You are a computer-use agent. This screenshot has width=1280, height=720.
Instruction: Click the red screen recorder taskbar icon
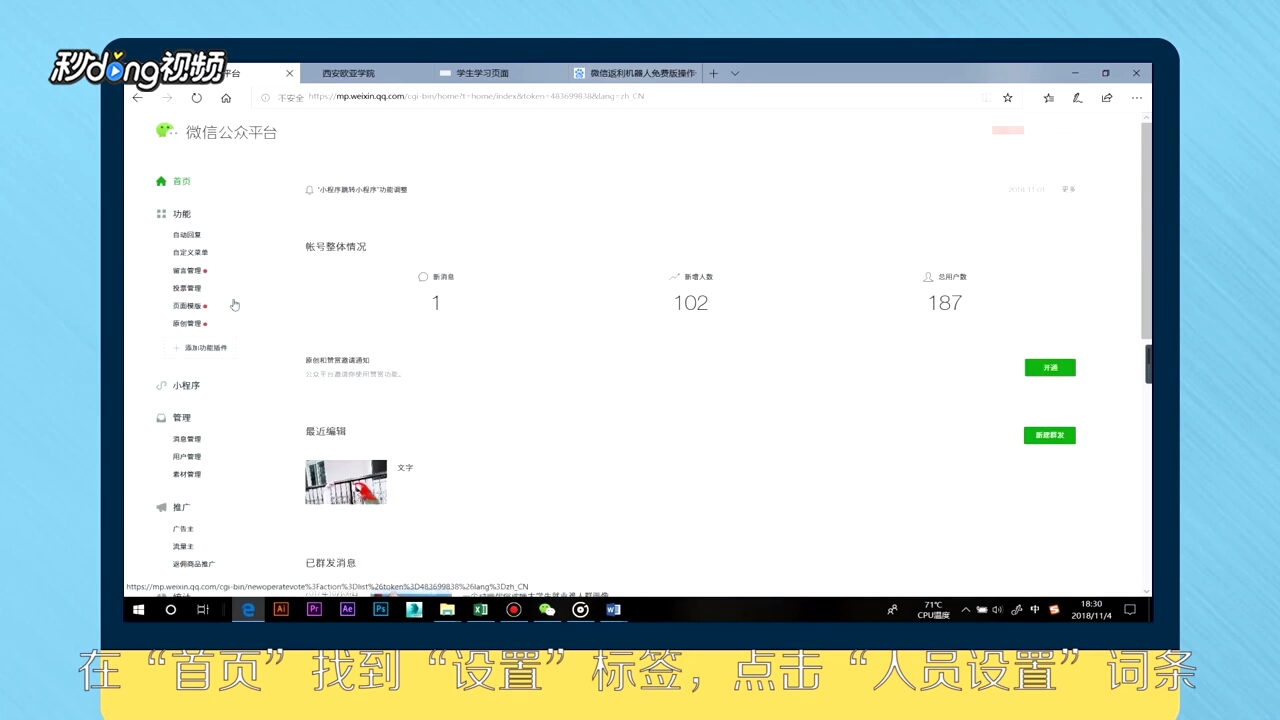tap(514, 609)
